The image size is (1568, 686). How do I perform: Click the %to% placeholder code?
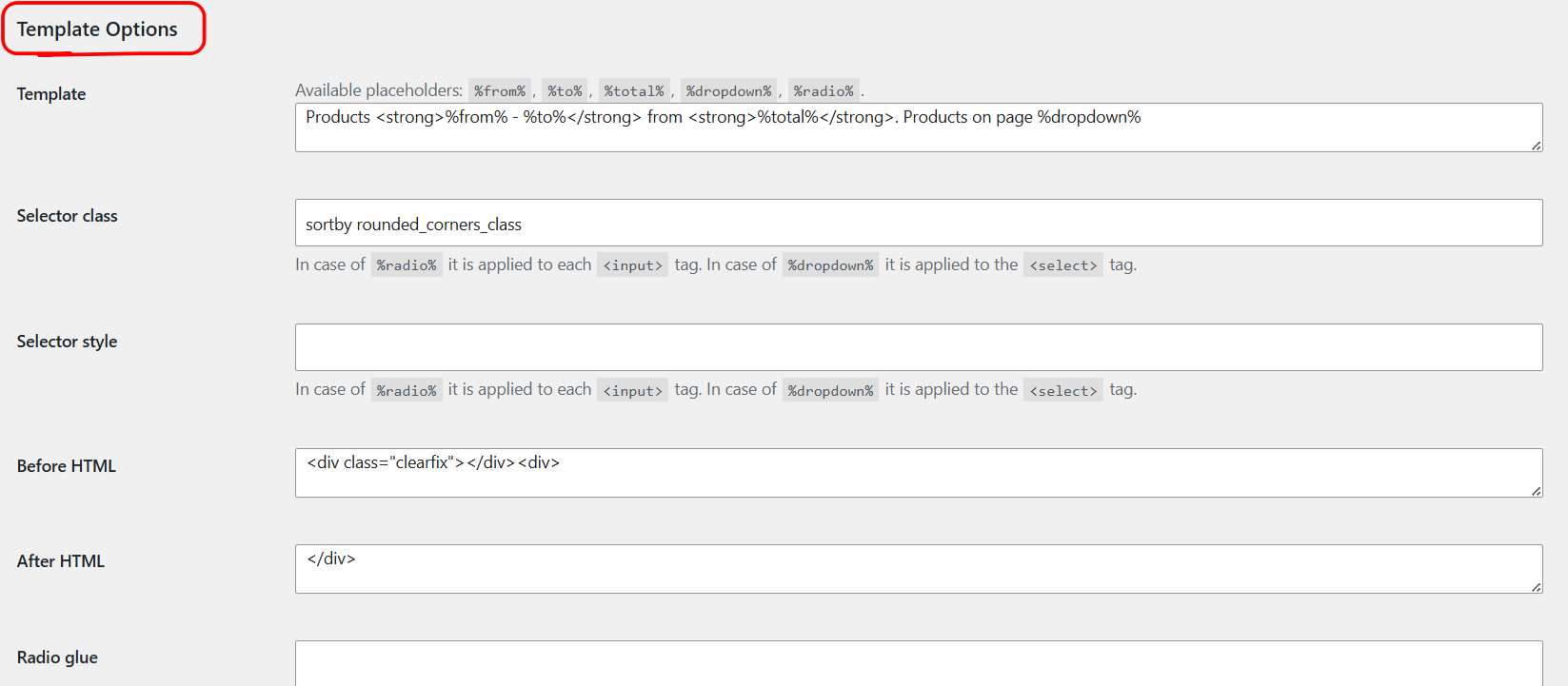coord(565,90)
